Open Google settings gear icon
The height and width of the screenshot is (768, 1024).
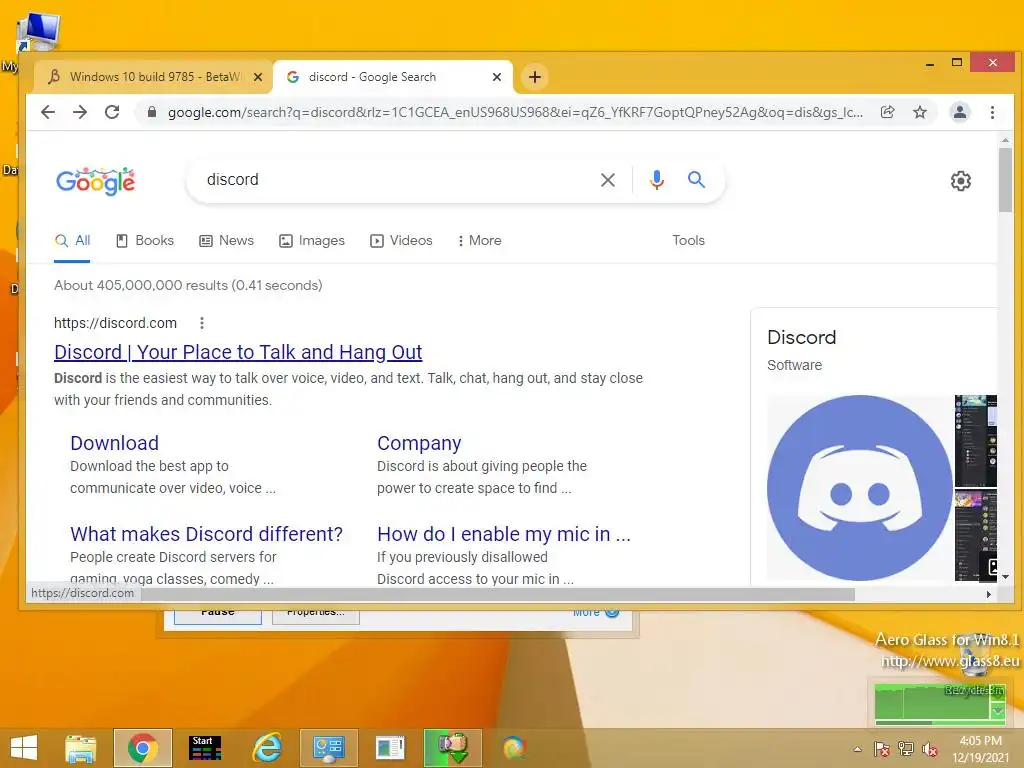click(x=961, y=181)
